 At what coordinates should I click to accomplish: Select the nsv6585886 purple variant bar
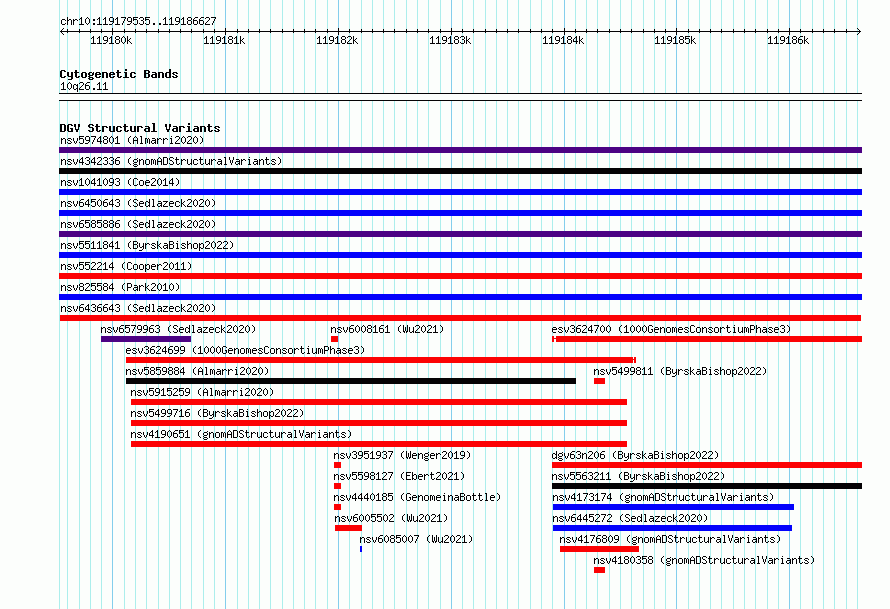pos(460,234)
